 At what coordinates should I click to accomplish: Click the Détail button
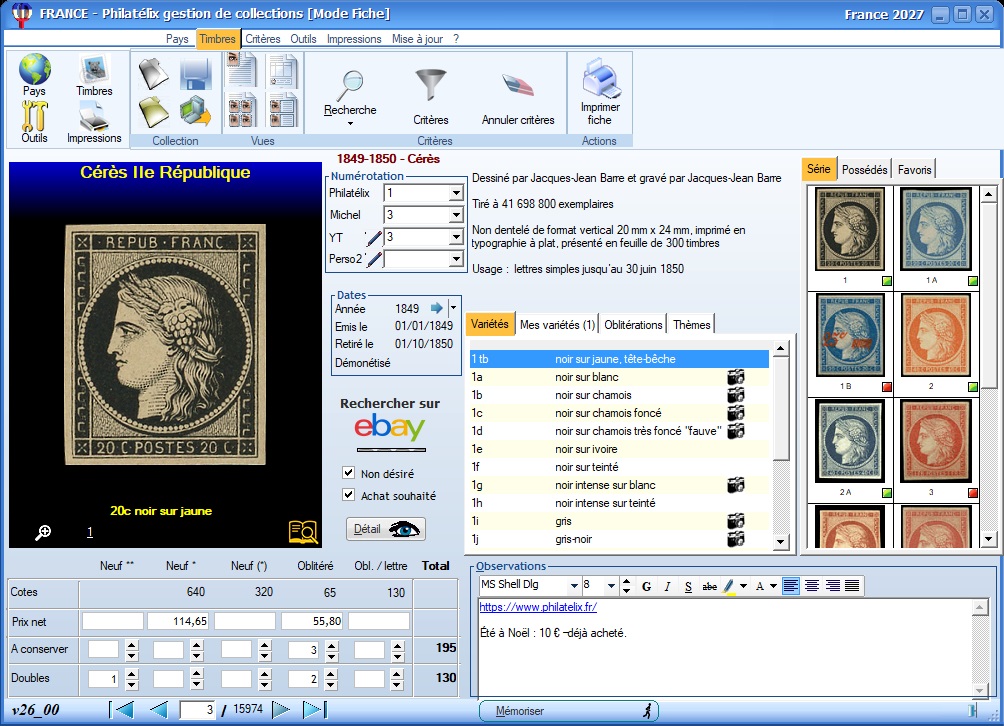pos(386,529)
